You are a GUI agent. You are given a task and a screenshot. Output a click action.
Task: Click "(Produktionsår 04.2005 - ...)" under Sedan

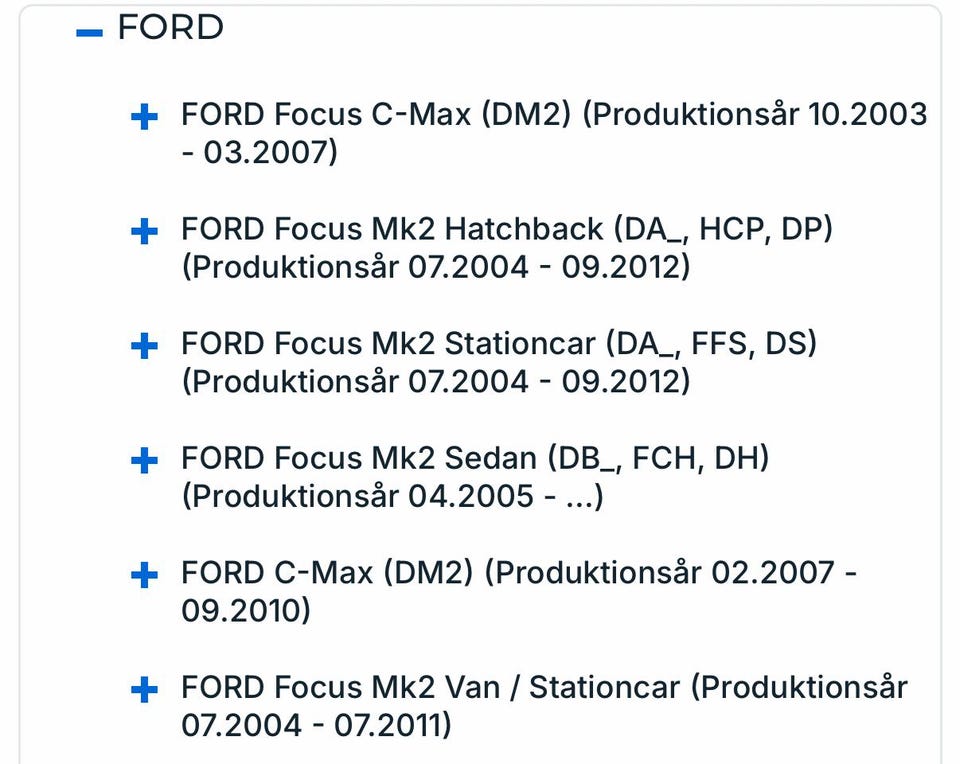392,496
